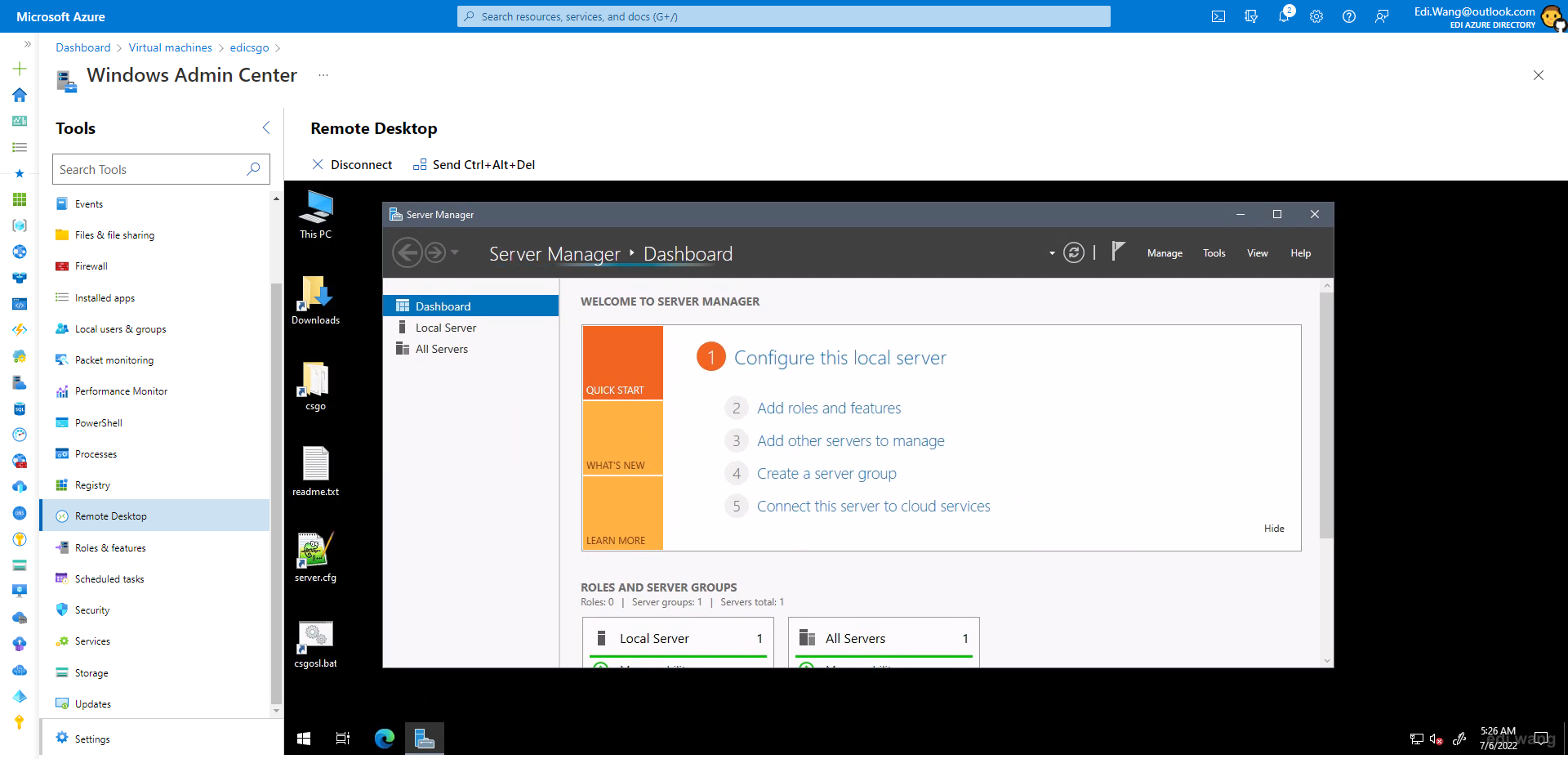Open the Azure notifications bell
The width and height of the screenshot is (1568, 759).
1284,16
